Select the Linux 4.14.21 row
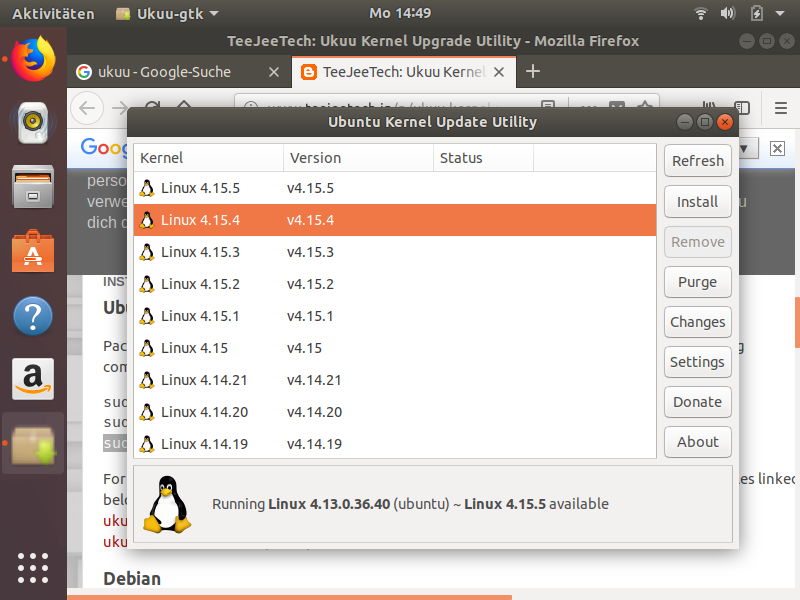 pos(395,380)
